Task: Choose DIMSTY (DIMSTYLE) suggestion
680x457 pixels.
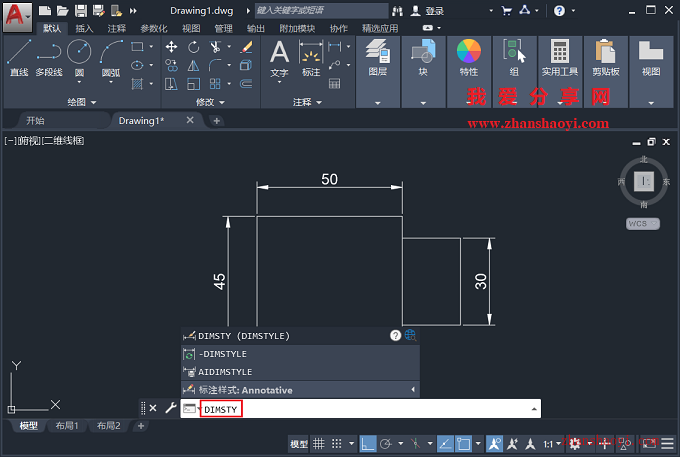Action: coord(300,336)
